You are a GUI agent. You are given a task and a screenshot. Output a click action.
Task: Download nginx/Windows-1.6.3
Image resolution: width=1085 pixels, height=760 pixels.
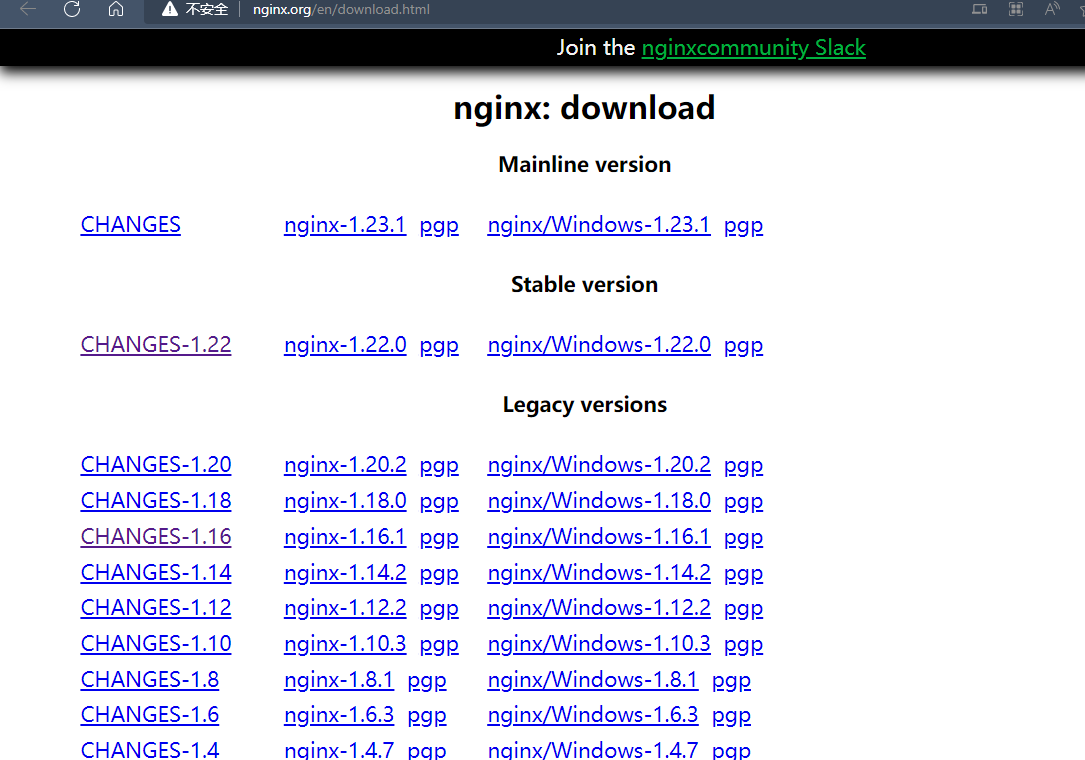(x=592, y=714)
